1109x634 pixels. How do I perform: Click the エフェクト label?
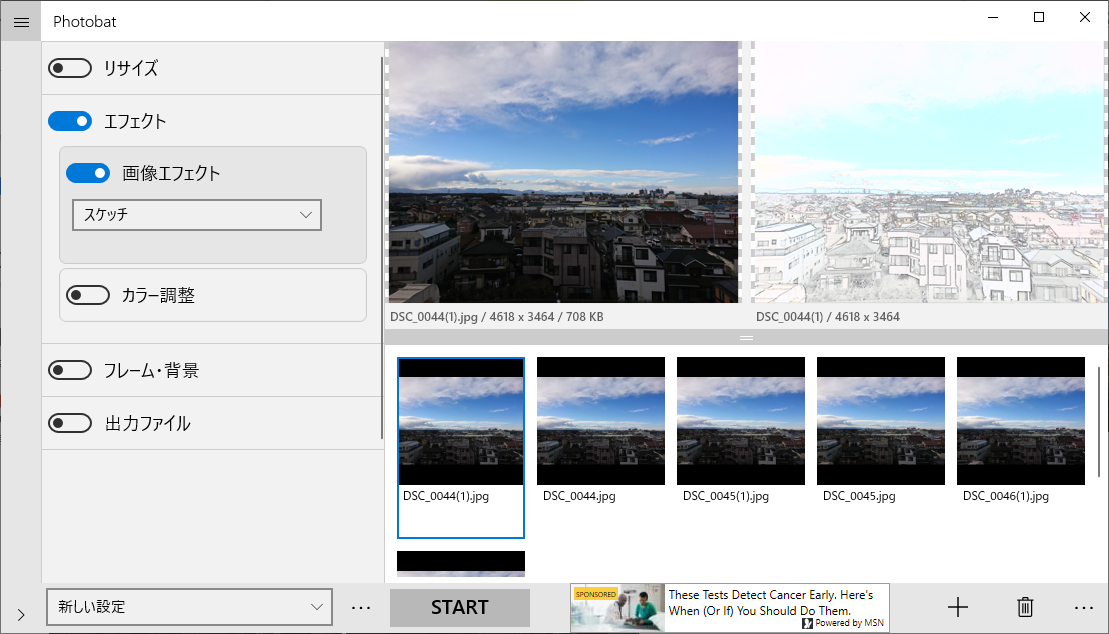pos(135,121)
